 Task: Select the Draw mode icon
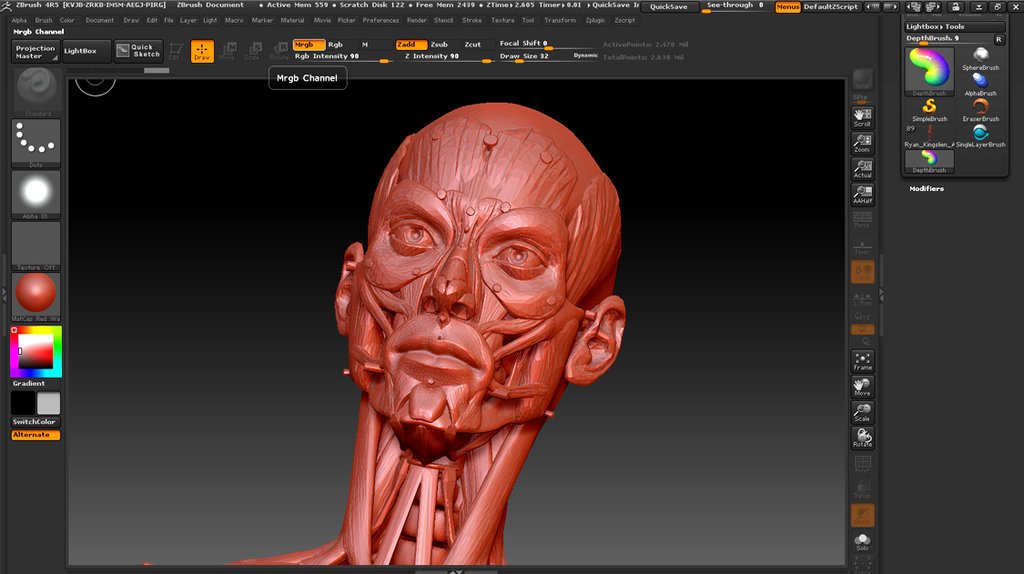tap(202, 52)
